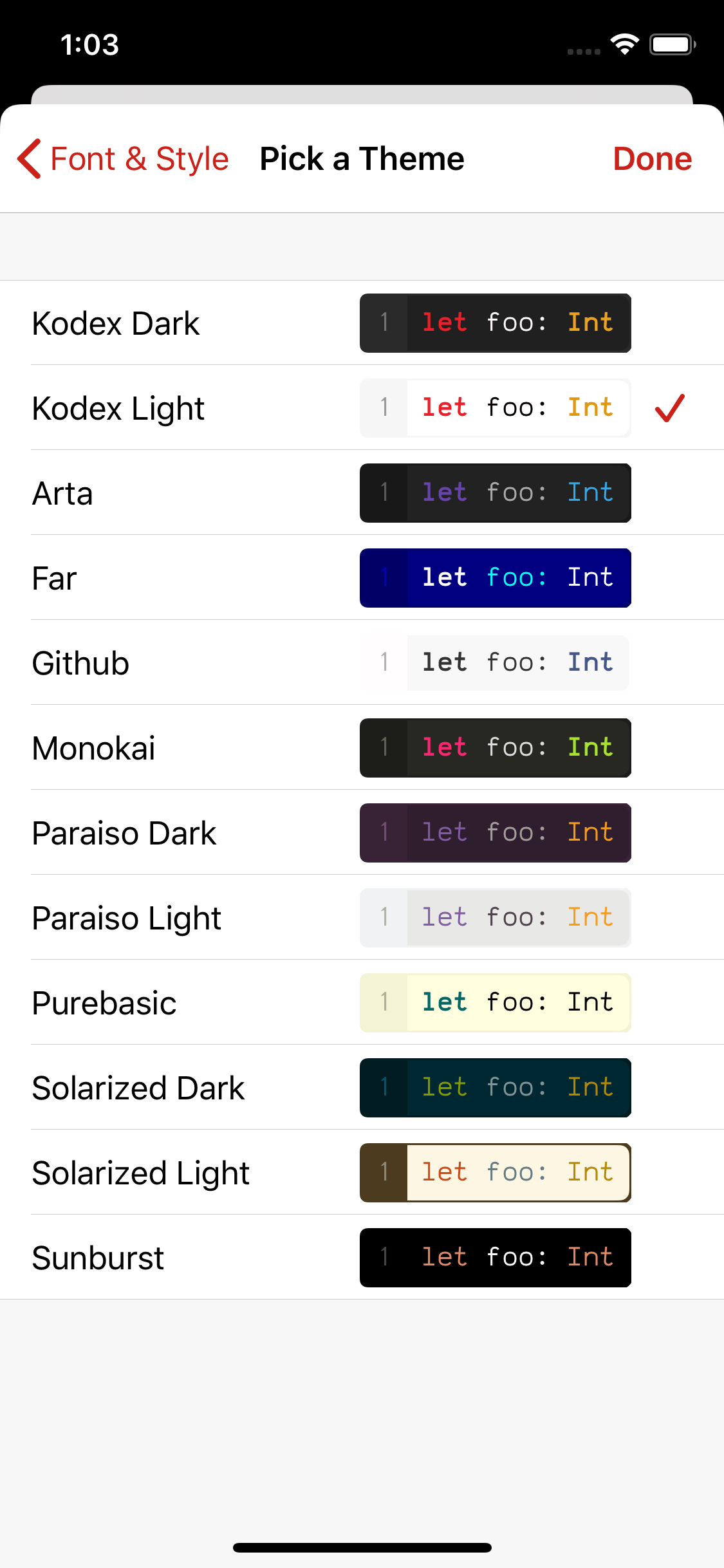Screen dimensions: 724x1568
Task: Tap the Far blue code preview
Action: (494, 577)
